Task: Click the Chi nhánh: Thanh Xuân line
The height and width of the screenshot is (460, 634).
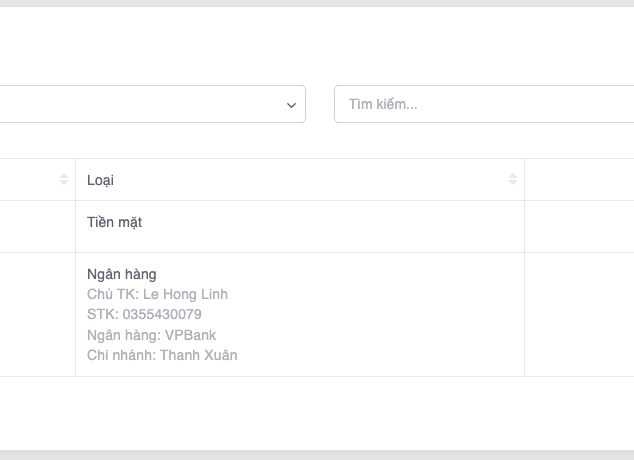Action: 162,355
